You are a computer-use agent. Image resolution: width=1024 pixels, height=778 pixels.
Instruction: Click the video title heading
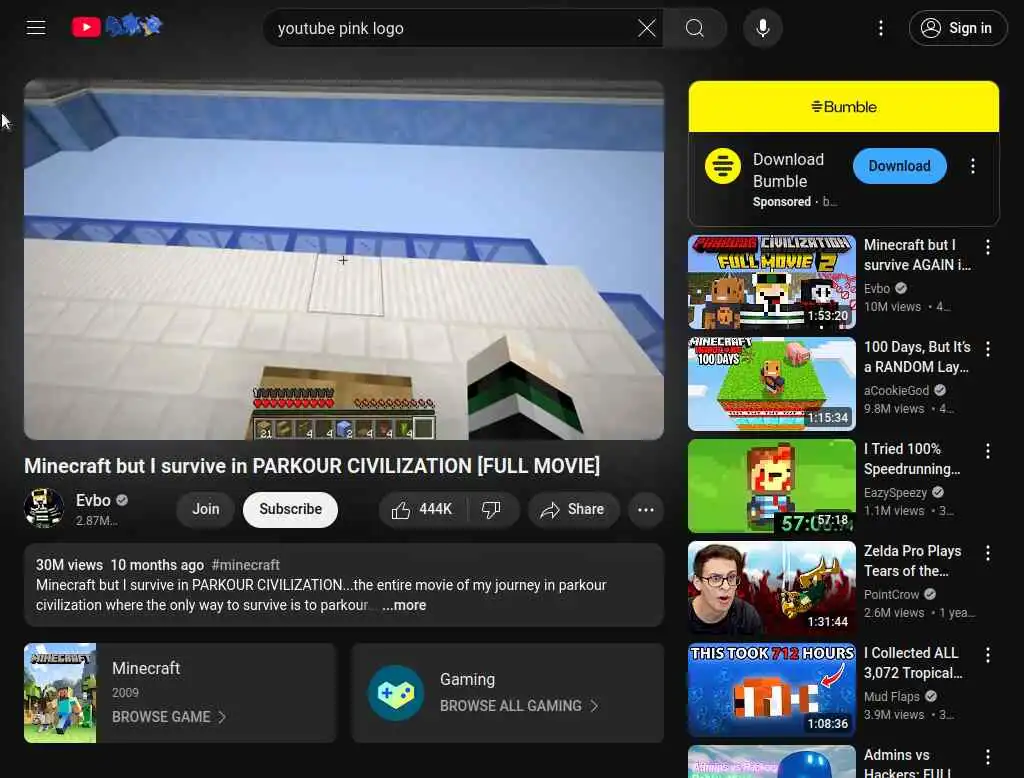(312, 466)
